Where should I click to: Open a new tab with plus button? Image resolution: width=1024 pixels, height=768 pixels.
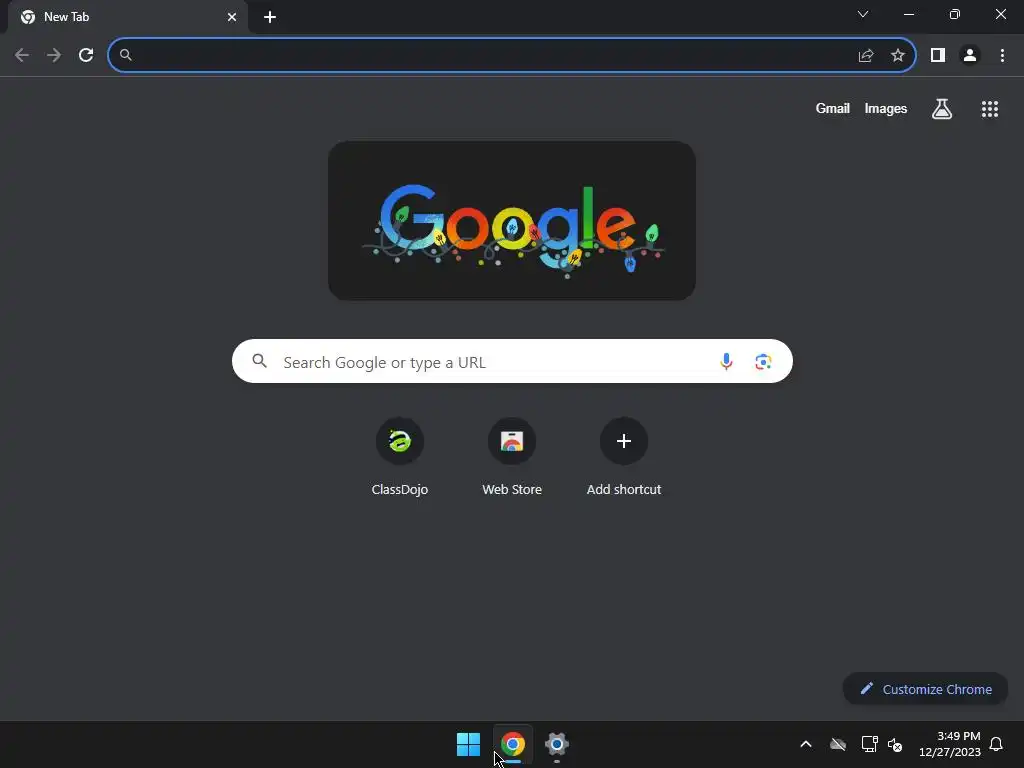click(x=270, y=17)
